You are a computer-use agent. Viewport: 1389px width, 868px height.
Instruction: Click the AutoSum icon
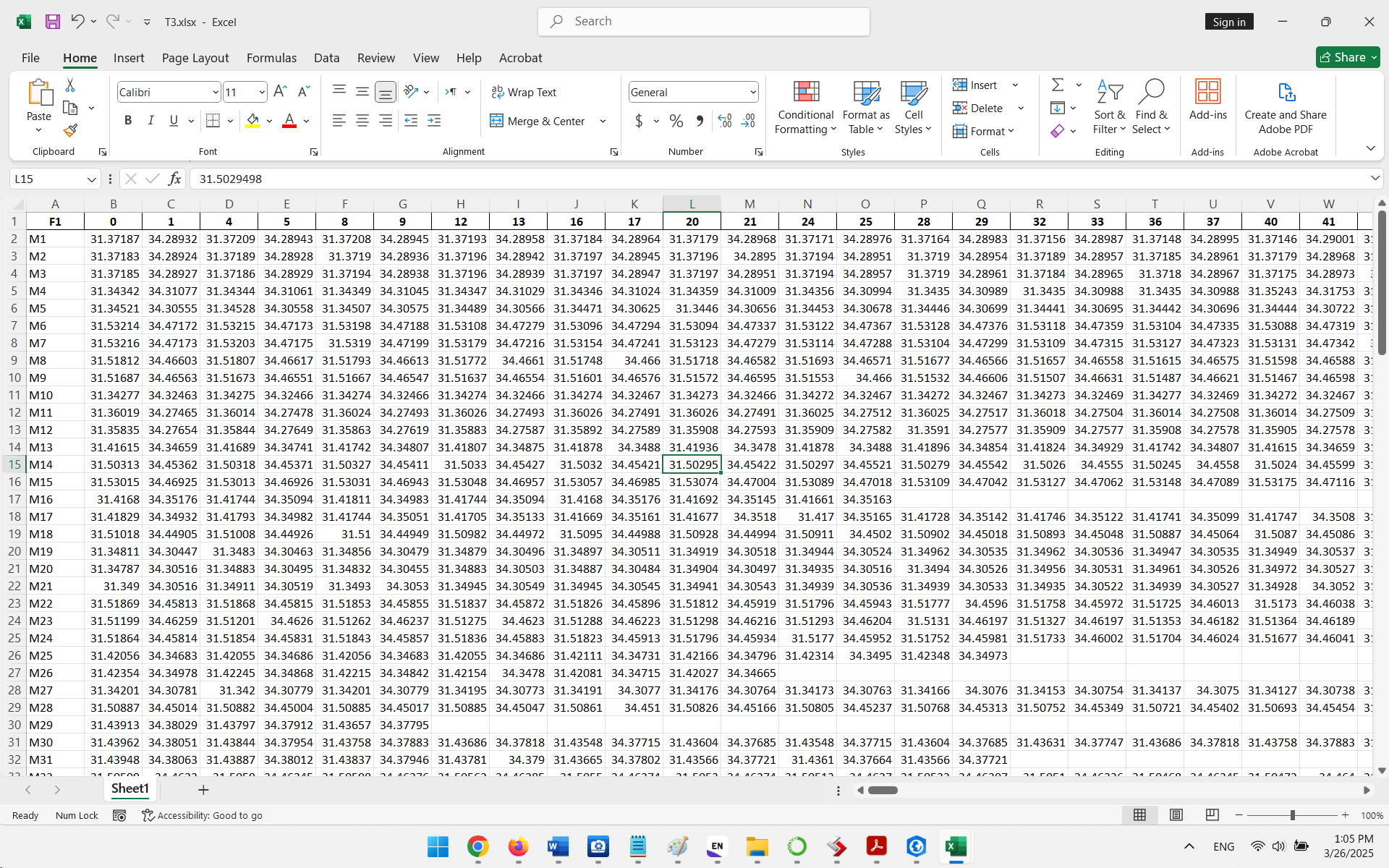[1058, 84]
